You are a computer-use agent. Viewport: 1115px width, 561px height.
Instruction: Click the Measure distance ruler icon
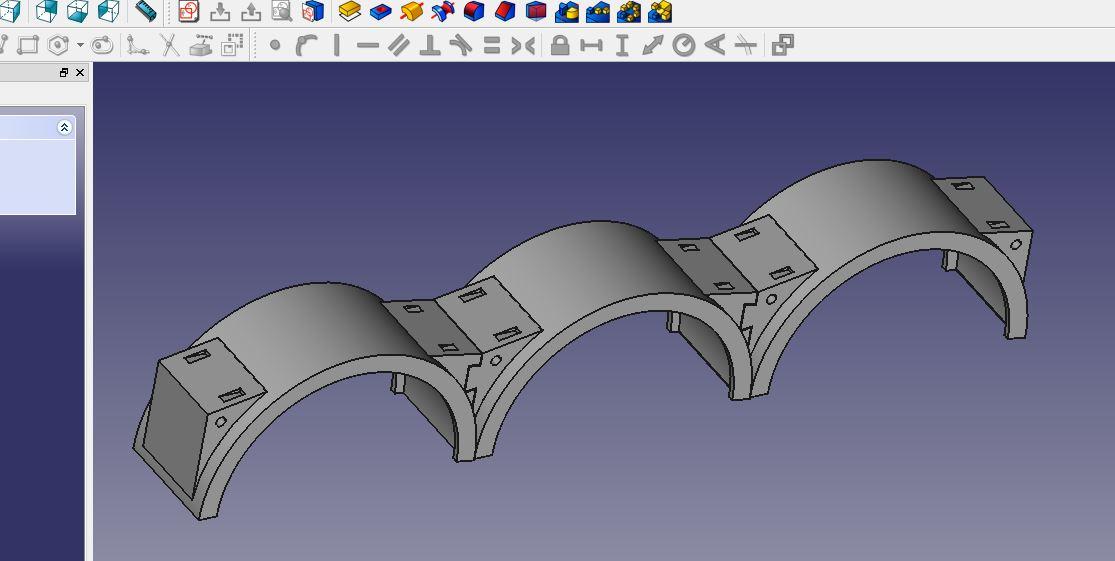(146, 12)
